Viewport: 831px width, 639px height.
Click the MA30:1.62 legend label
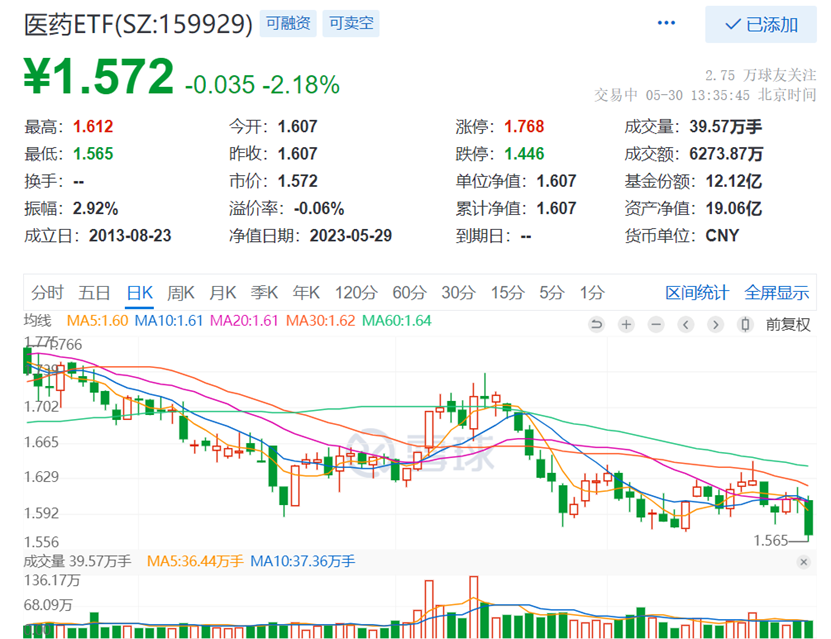pos(320,321)
